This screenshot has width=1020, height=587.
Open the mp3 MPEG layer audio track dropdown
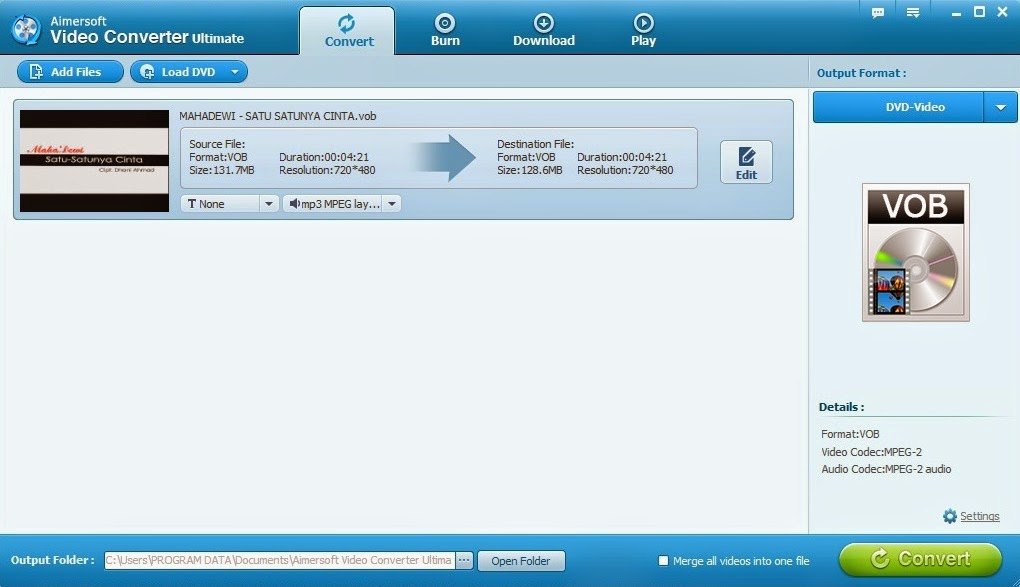342,204
